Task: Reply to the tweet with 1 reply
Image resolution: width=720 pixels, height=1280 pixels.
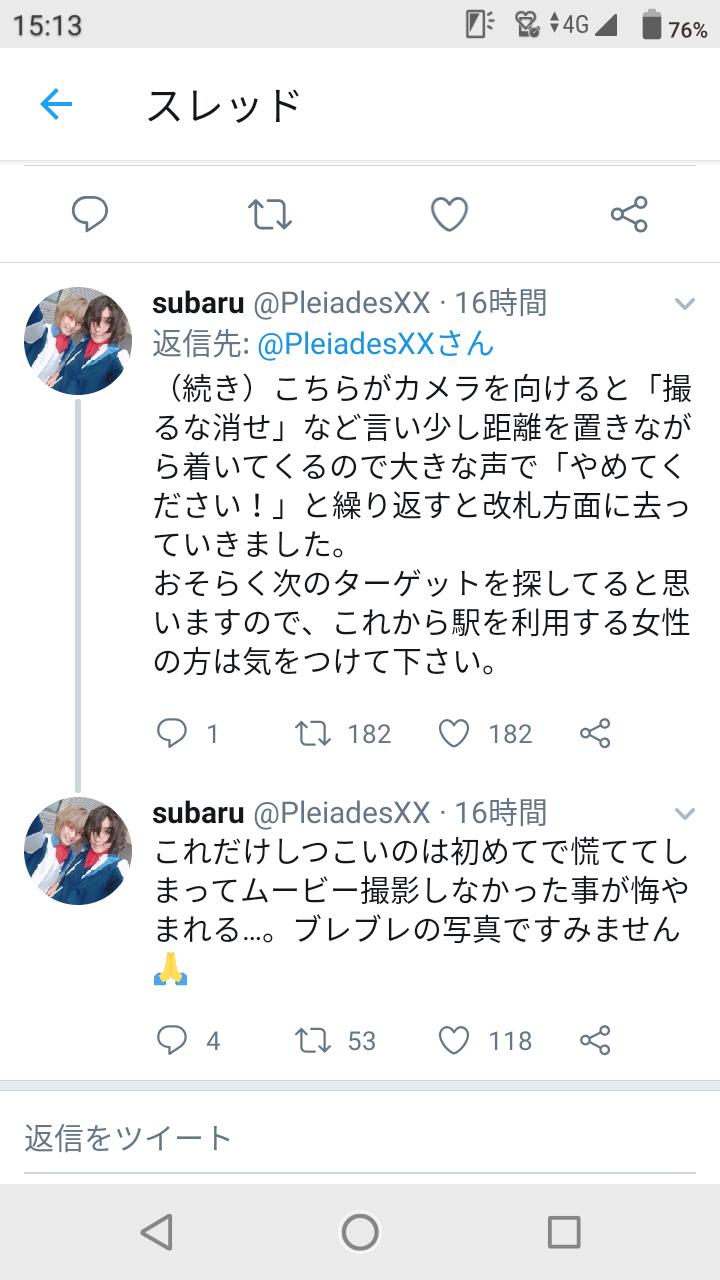Action: (173, 734)
